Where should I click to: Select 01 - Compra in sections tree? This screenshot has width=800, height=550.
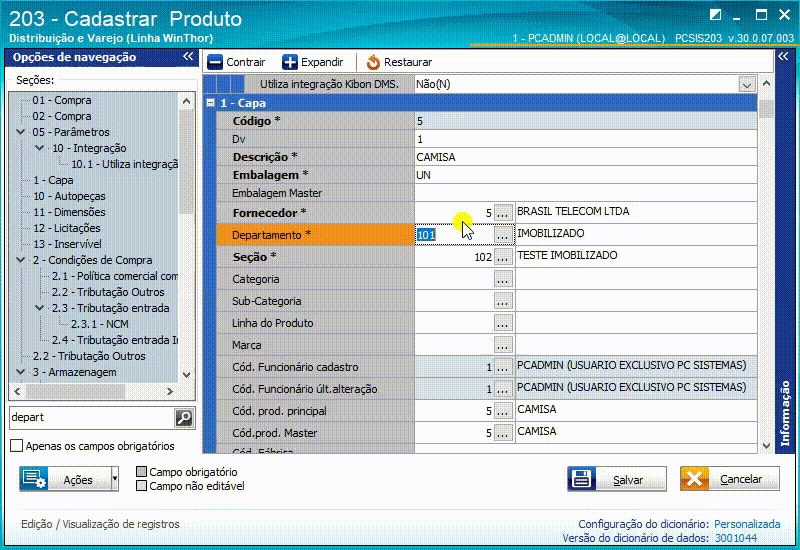pyautogui.click(x=62, y=100)
